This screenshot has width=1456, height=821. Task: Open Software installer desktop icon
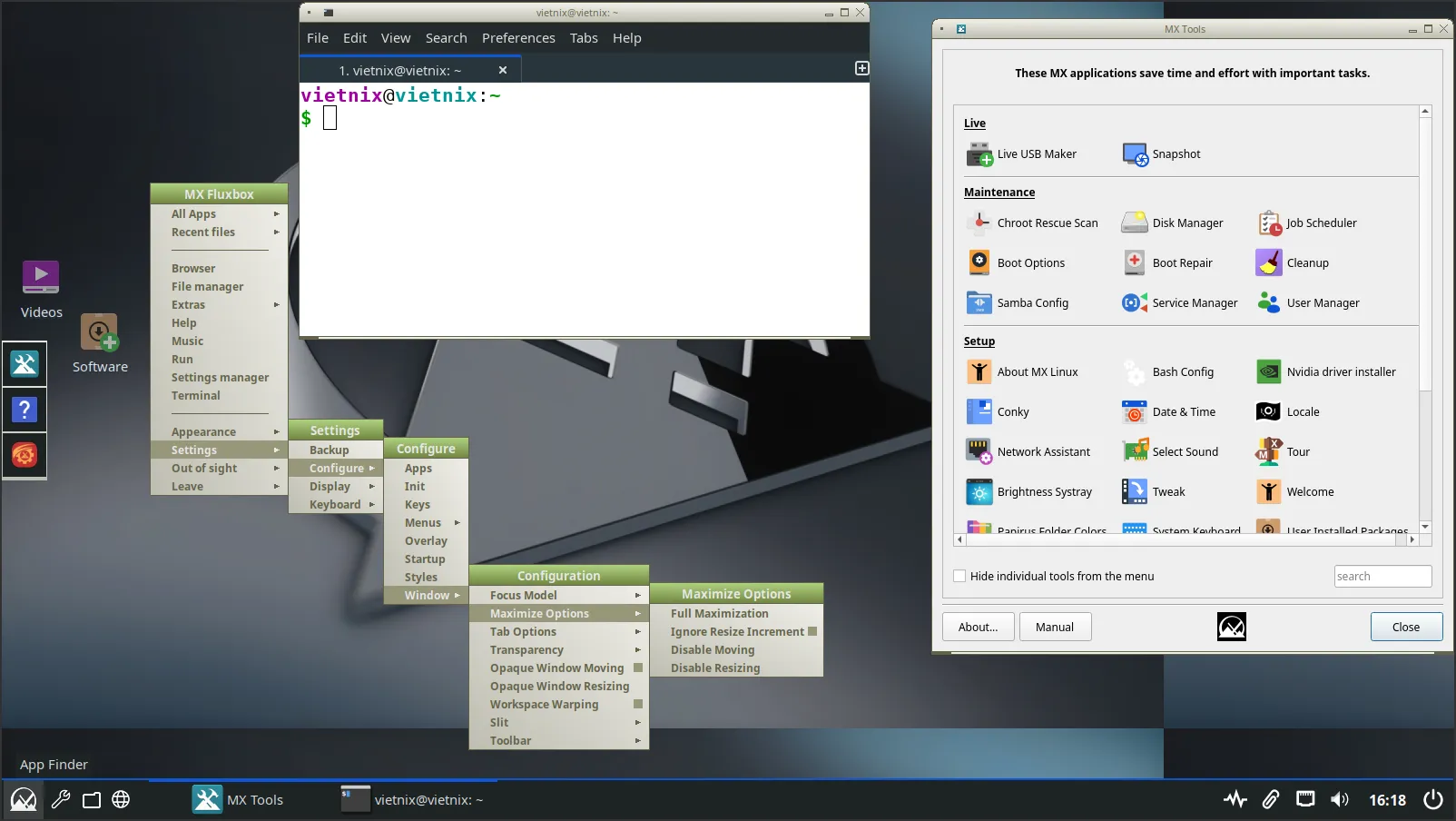[x=100, y=343]
